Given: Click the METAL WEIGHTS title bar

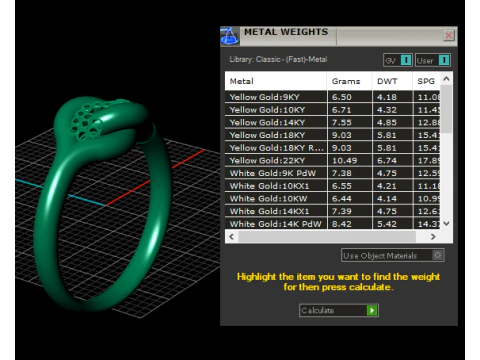Looking at the screenshot, I should (339, 36).
